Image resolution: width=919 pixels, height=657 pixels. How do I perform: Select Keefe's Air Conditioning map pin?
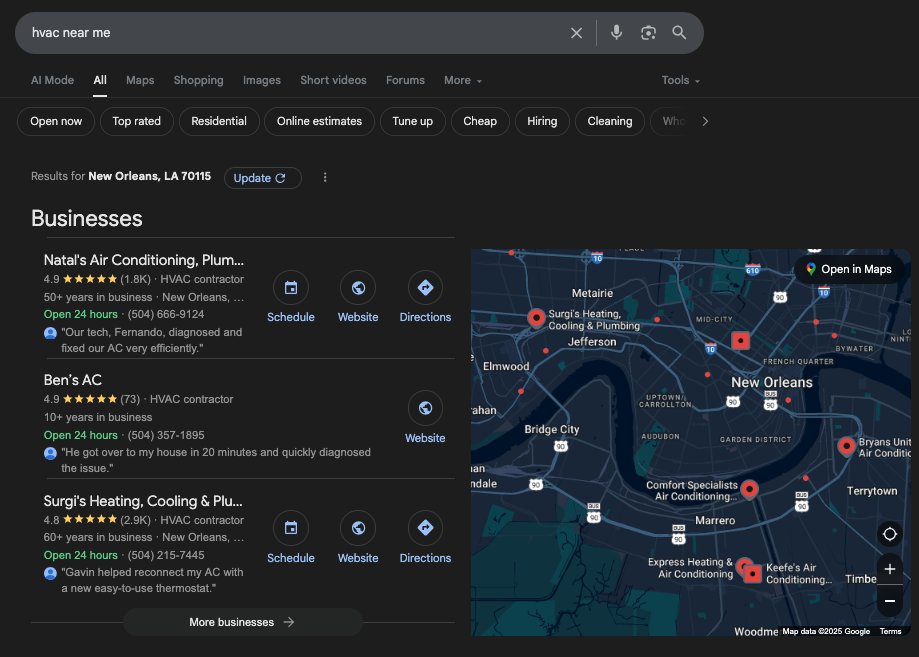pos(753,574)
